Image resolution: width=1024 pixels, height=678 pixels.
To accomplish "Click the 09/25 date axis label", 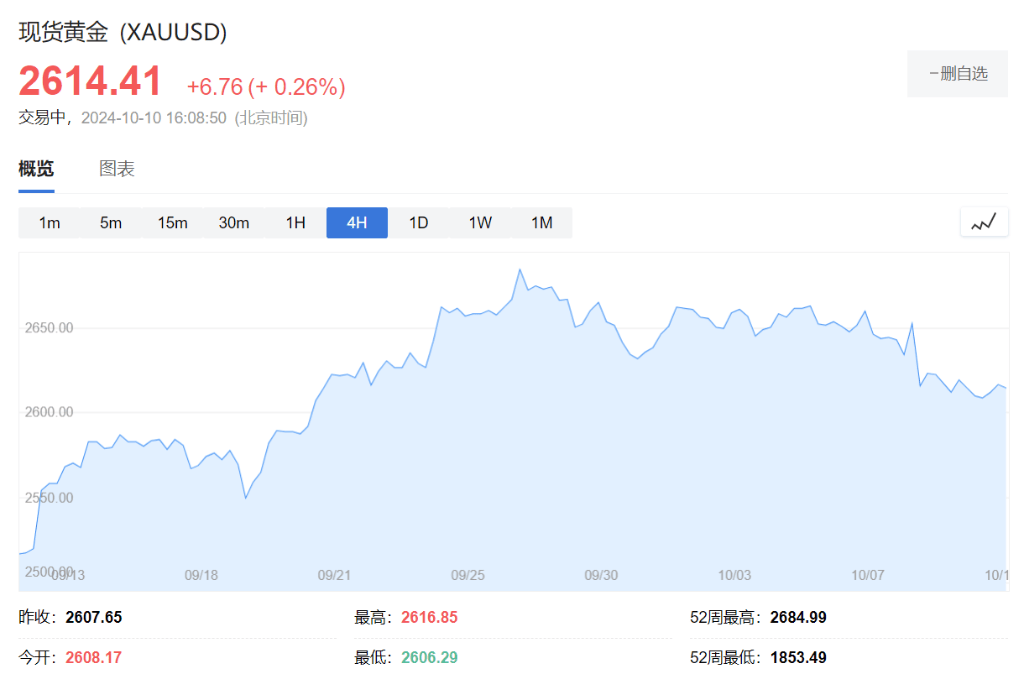I will 468,575.
